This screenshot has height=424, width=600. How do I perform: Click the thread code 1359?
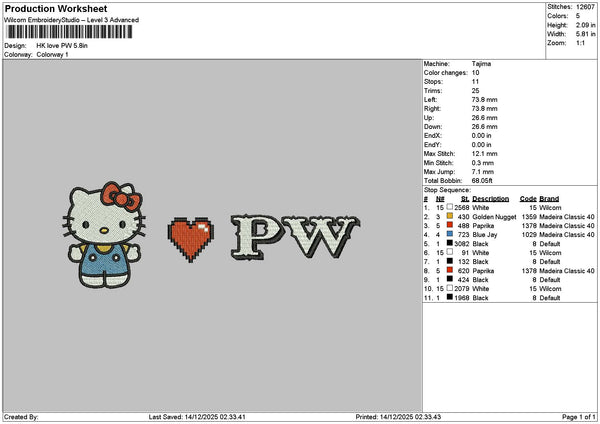529,217
